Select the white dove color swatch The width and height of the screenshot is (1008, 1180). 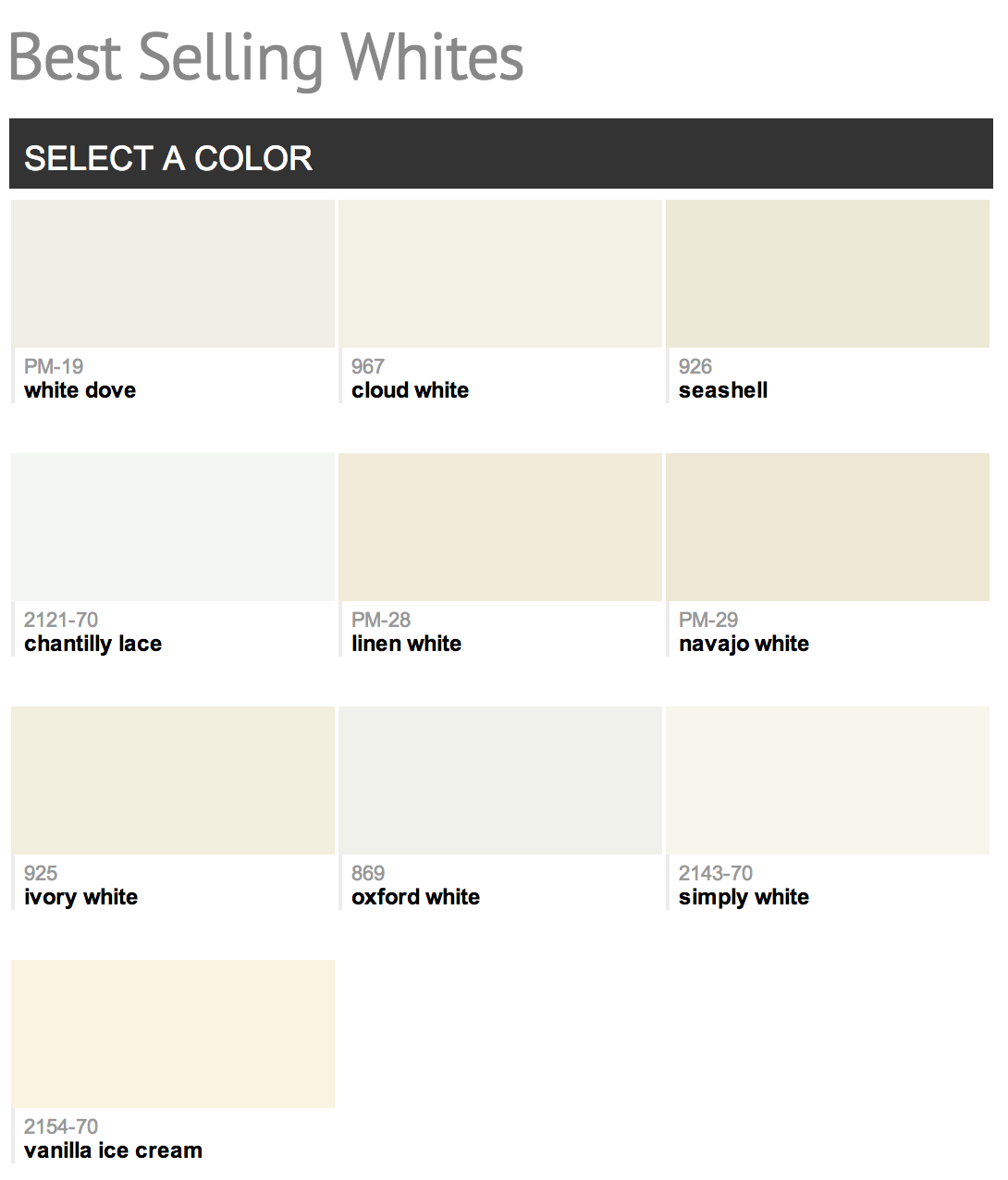point(173,274)
